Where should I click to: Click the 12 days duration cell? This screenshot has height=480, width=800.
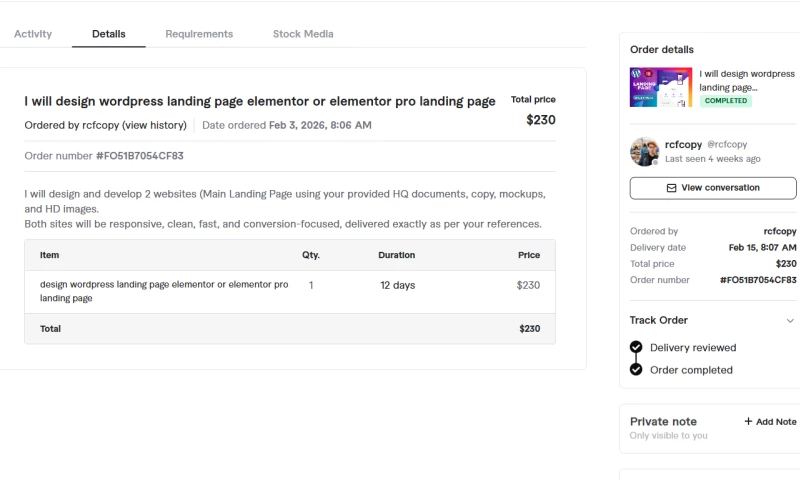397,285
